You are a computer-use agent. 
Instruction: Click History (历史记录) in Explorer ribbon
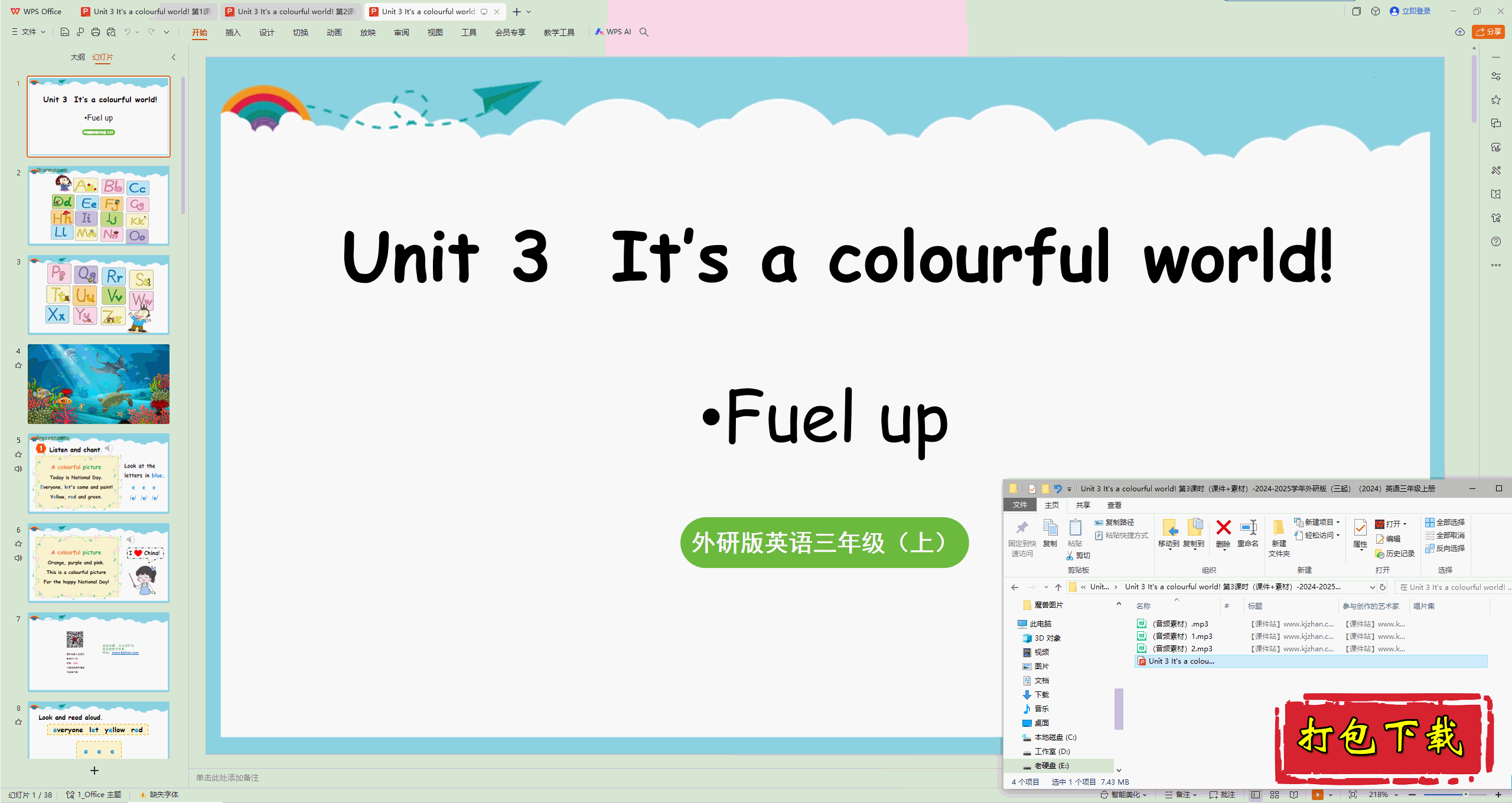pos(1395,554)
